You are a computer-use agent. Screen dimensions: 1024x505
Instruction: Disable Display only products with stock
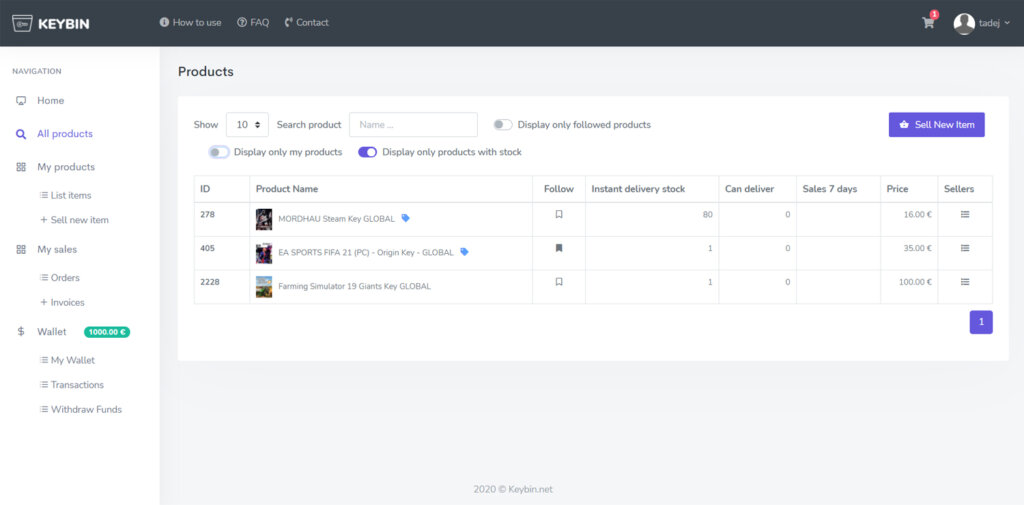(x=368, y=152)
